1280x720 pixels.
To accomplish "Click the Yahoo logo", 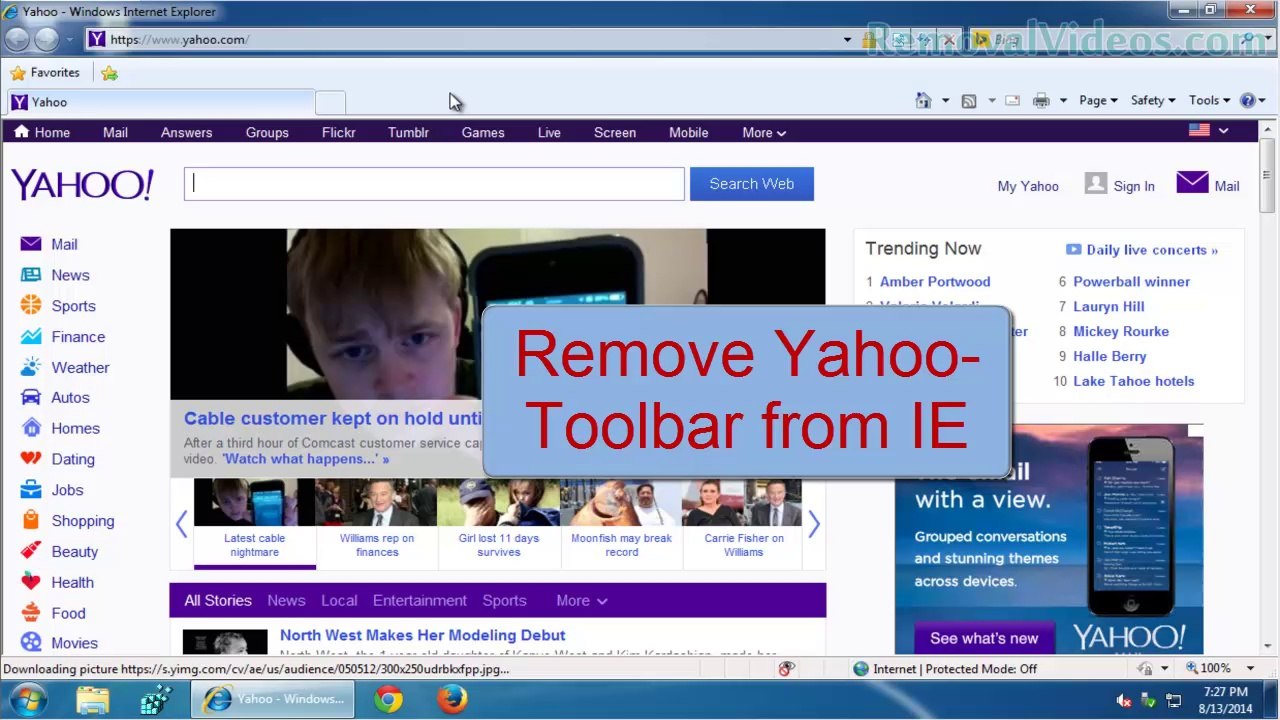I will [82, 185].
